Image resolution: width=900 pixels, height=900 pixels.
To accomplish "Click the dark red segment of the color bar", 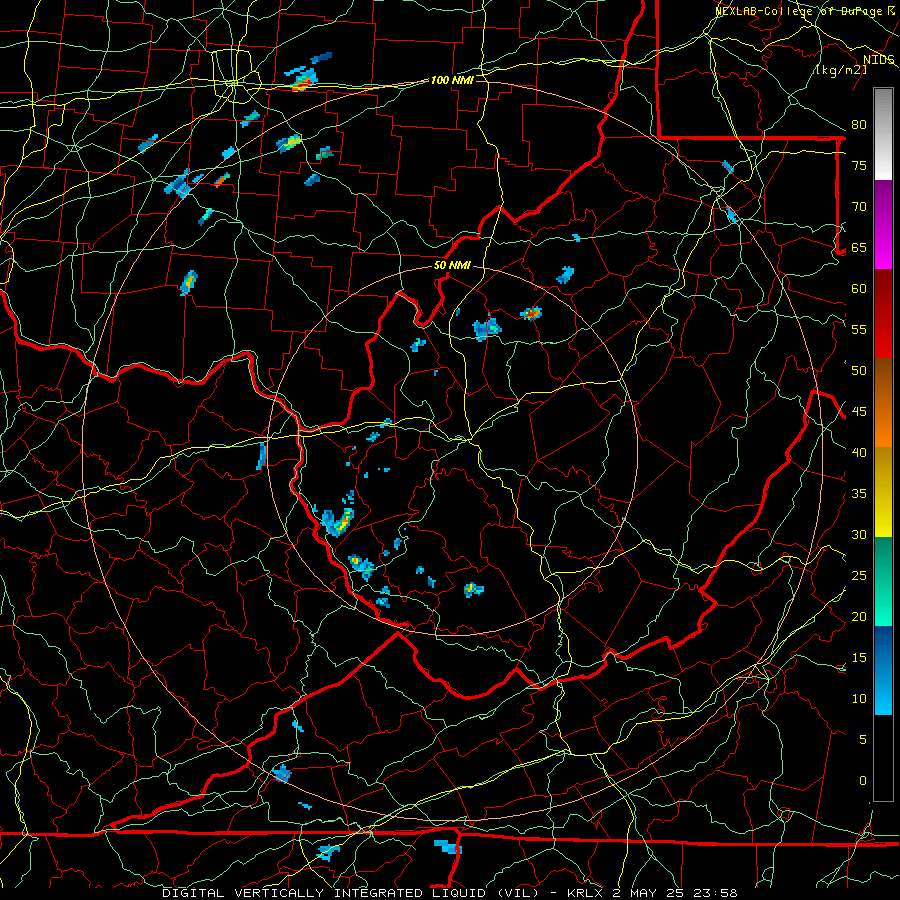I will pyautogui.click(x=883, y=314).
